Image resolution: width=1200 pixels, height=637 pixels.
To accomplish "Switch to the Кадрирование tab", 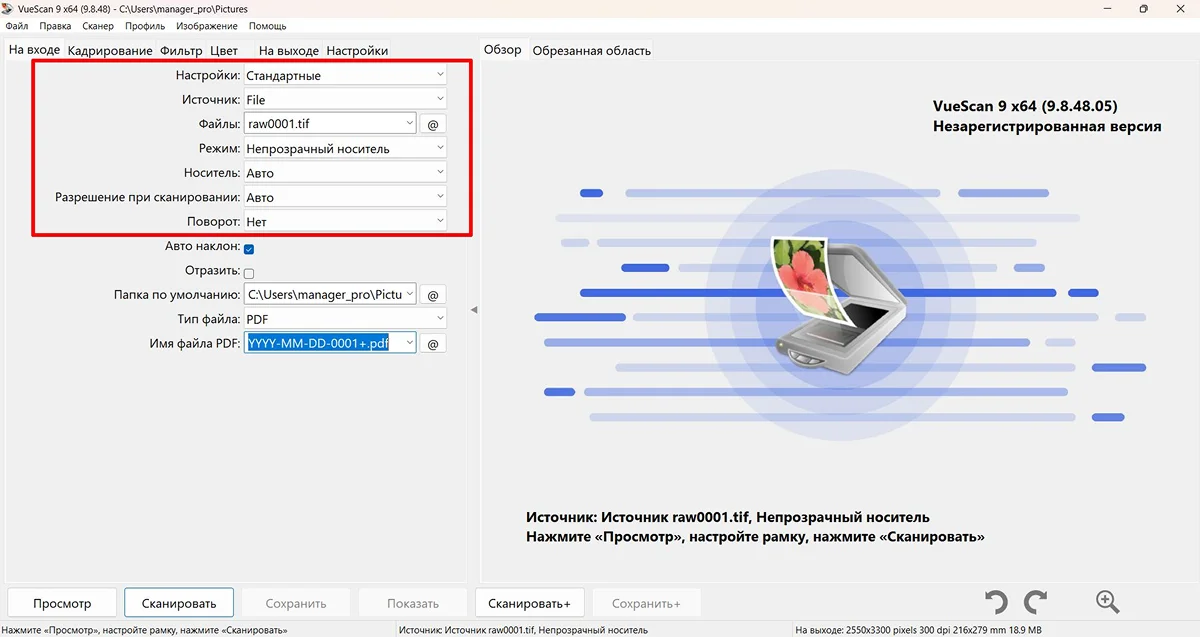I will click(x=110, y=50).
